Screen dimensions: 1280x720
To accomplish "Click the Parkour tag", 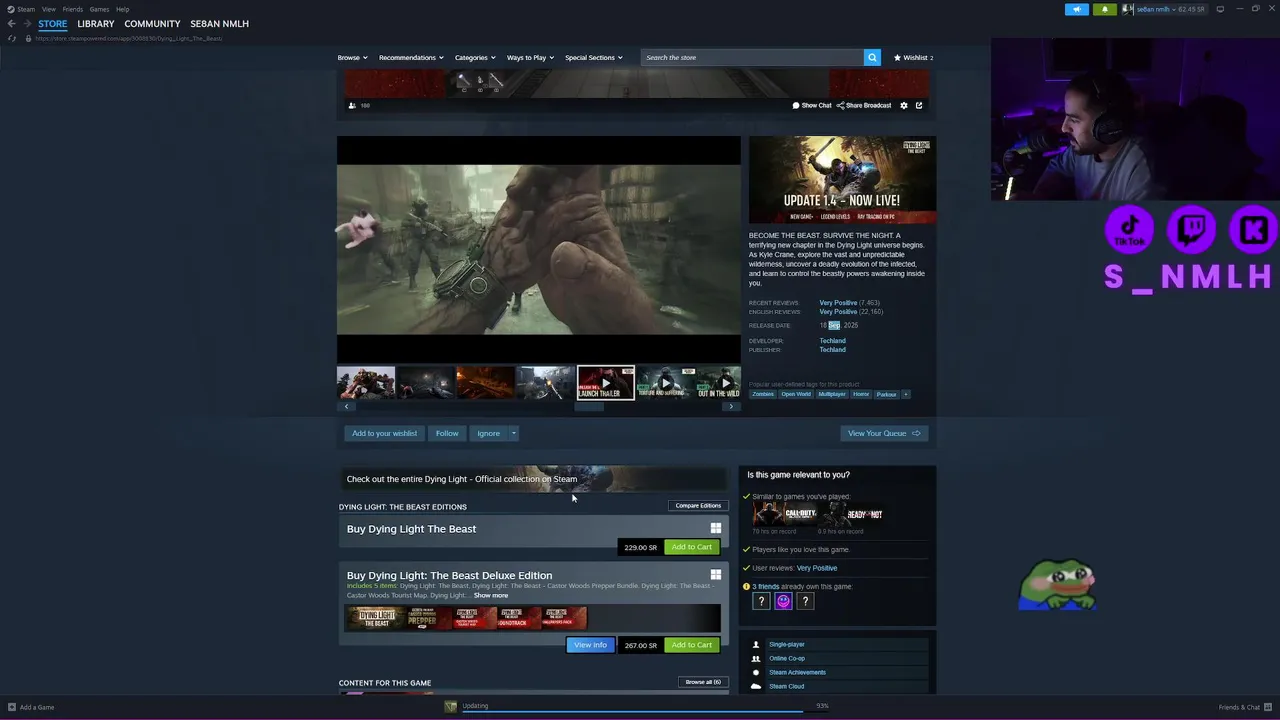I will [886, 394].
